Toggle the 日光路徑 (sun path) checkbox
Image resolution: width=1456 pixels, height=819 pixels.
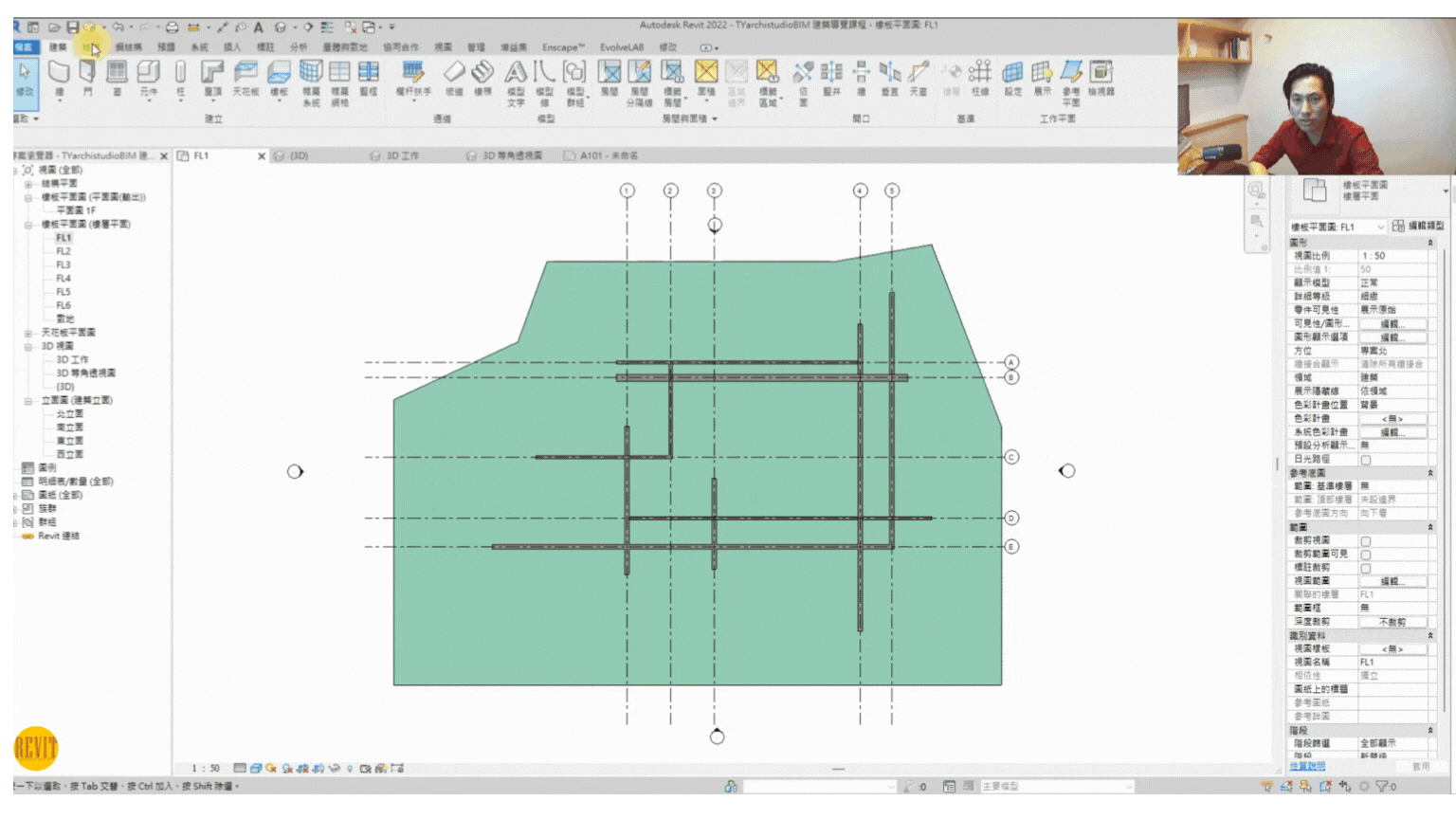(x=1366, y=460)
